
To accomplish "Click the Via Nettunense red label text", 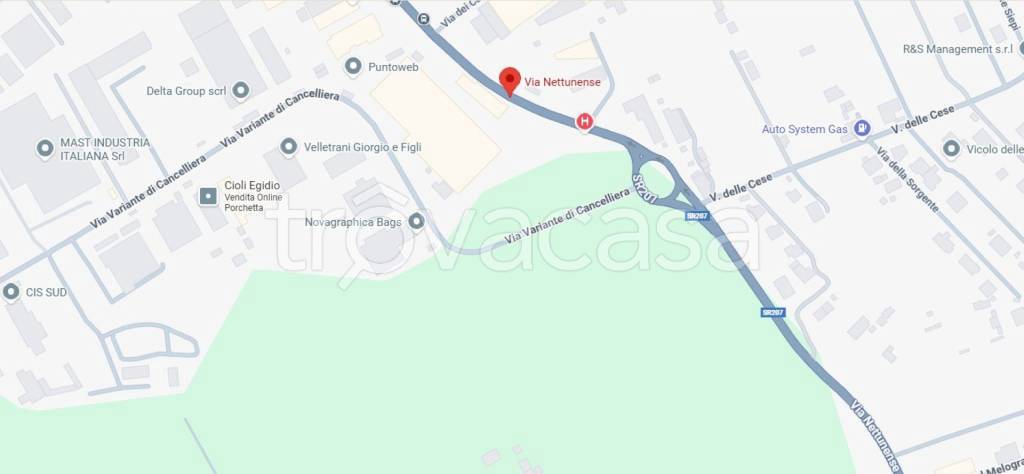I will (x=562, y=82).
